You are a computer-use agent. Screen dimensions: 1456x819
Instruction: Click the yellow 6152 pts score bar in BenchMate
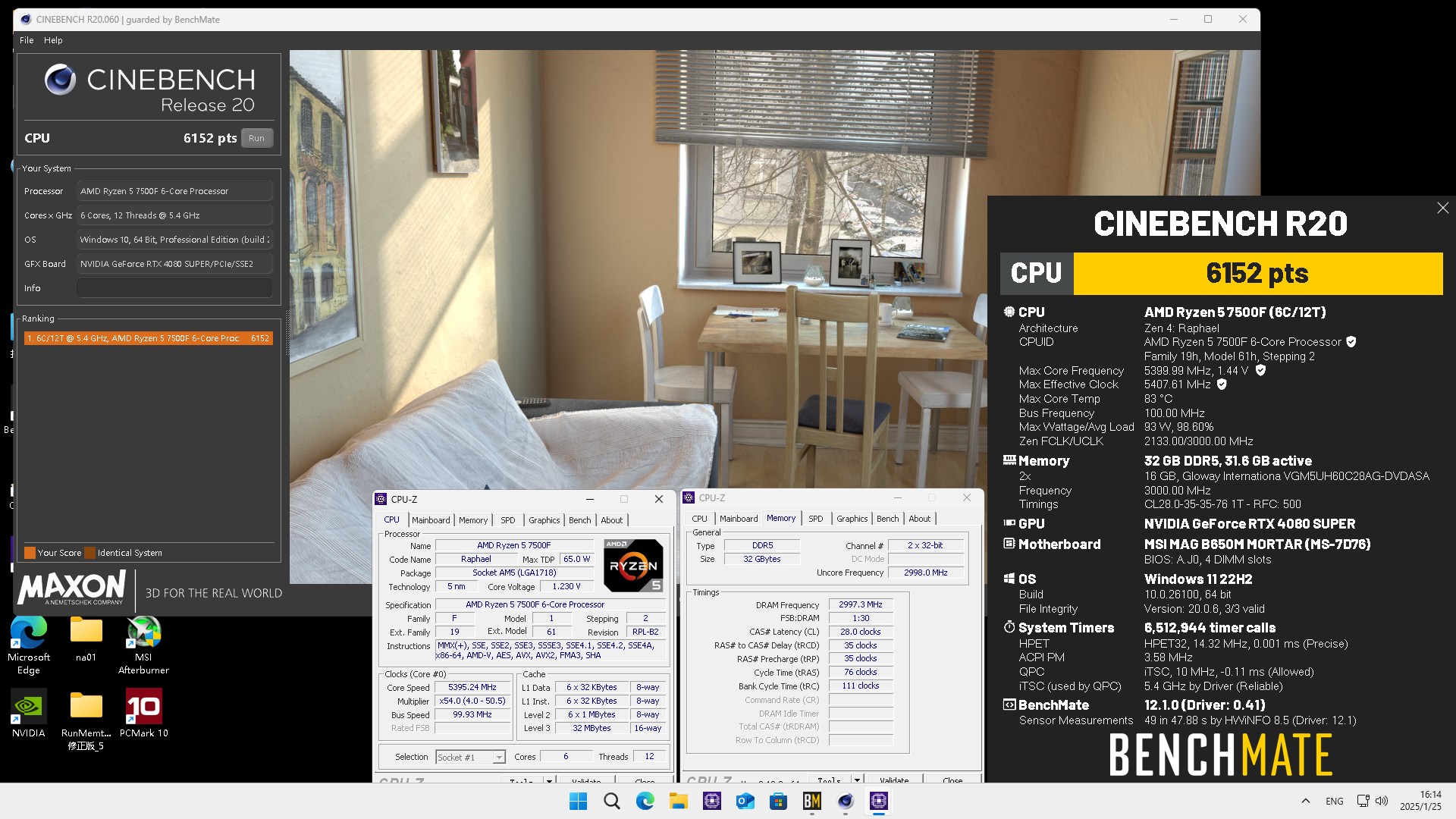point(1257,273)
